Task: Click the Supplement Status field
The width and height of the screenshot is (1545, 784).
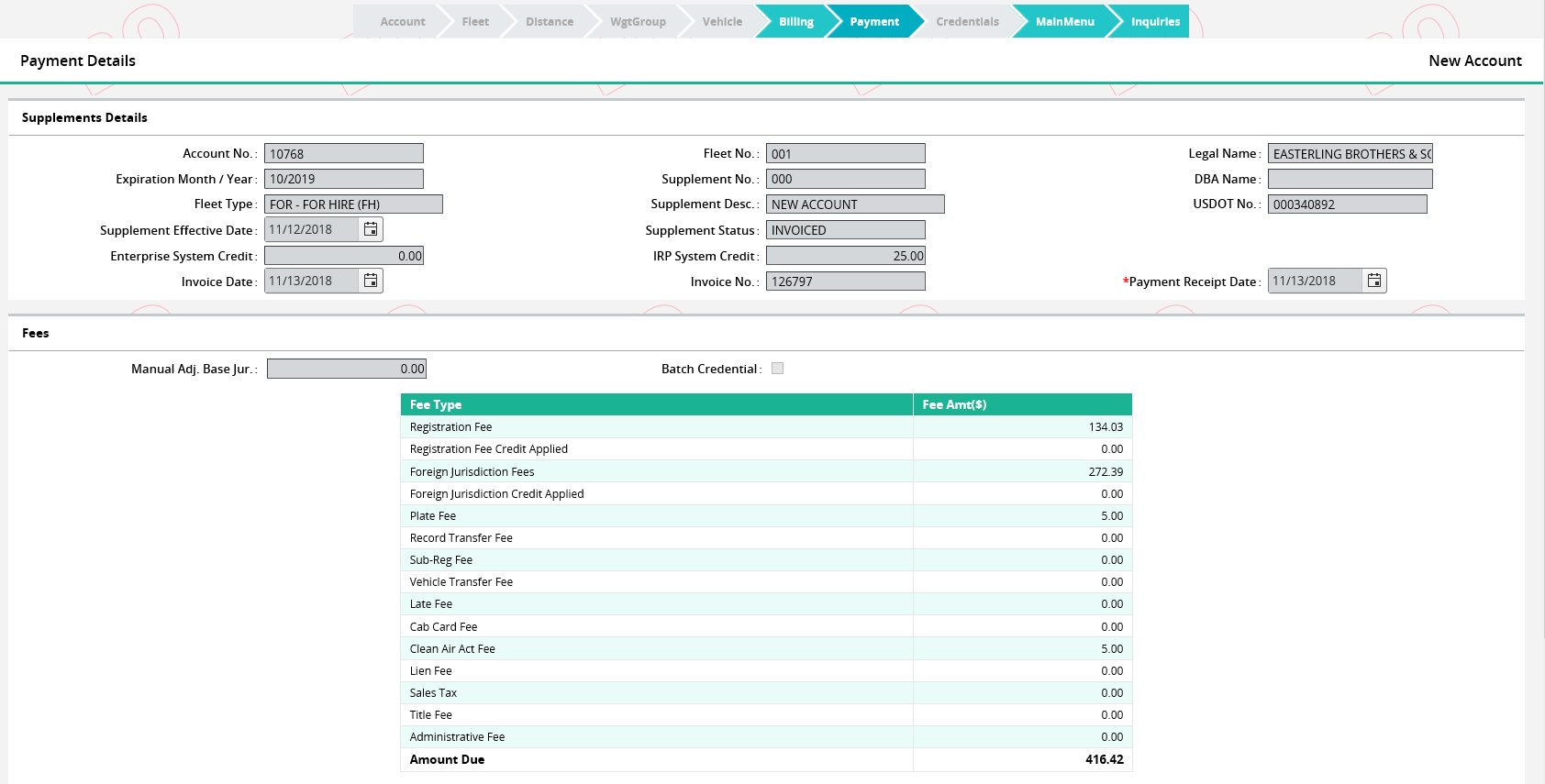Action: pyautogui.click(x=846, y=230)
